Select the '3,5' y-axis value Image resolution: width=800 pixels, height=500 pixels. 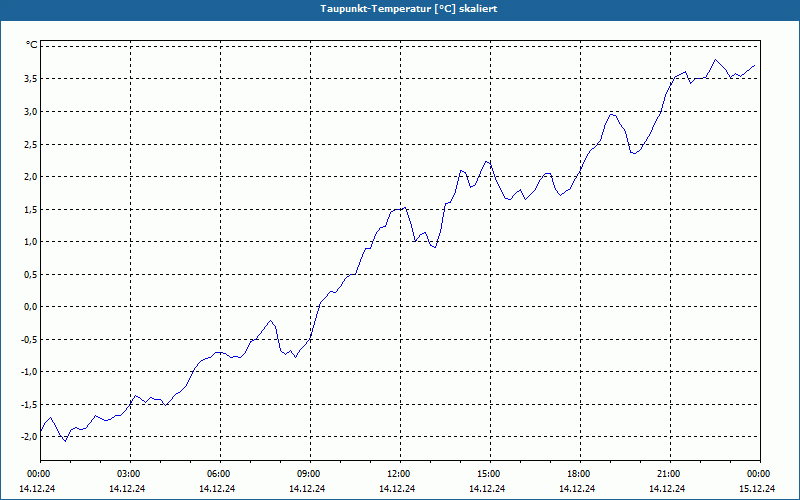(31, 79)
